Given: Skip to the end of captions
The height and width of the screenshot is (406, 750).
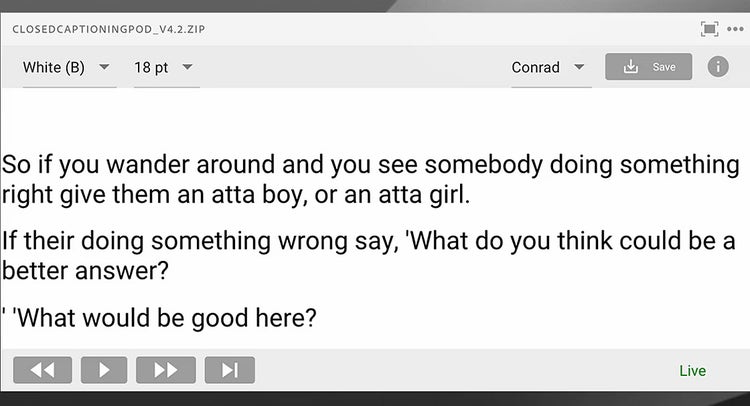Looking at the screenshot, I should click(230, 370).
